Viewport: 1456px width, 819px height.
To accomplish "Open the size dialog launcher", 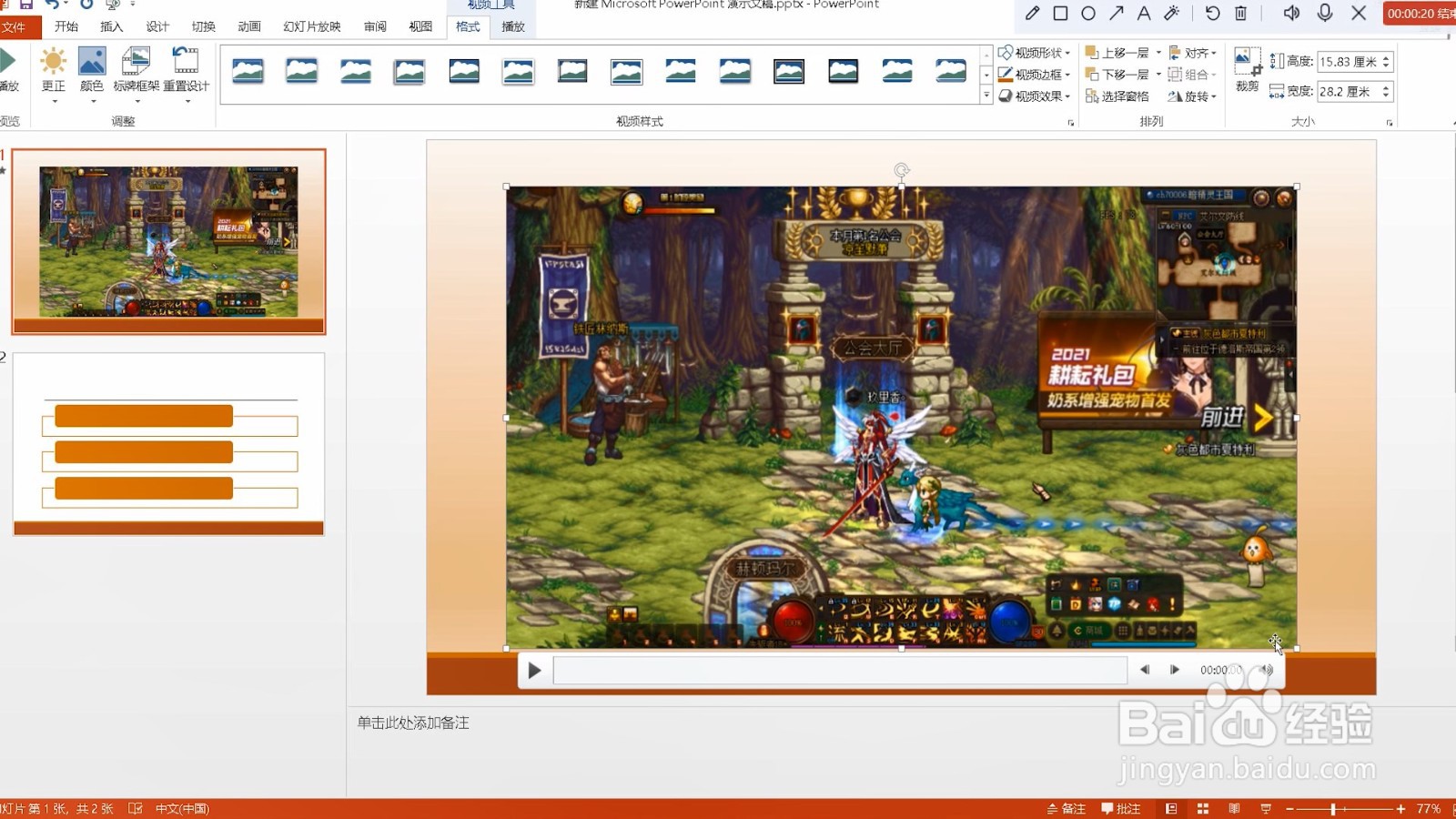I will click(1390, 122).
